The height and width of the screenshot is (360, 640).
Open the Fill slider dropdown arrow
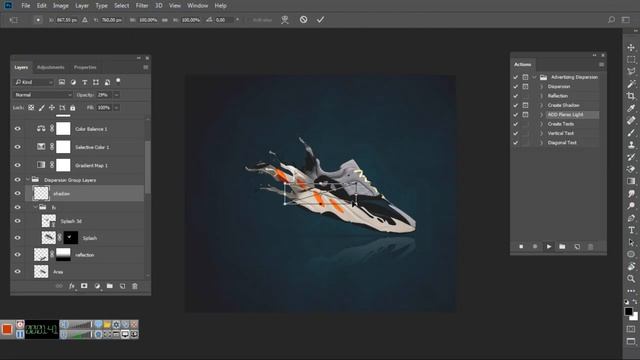point(116,108)
